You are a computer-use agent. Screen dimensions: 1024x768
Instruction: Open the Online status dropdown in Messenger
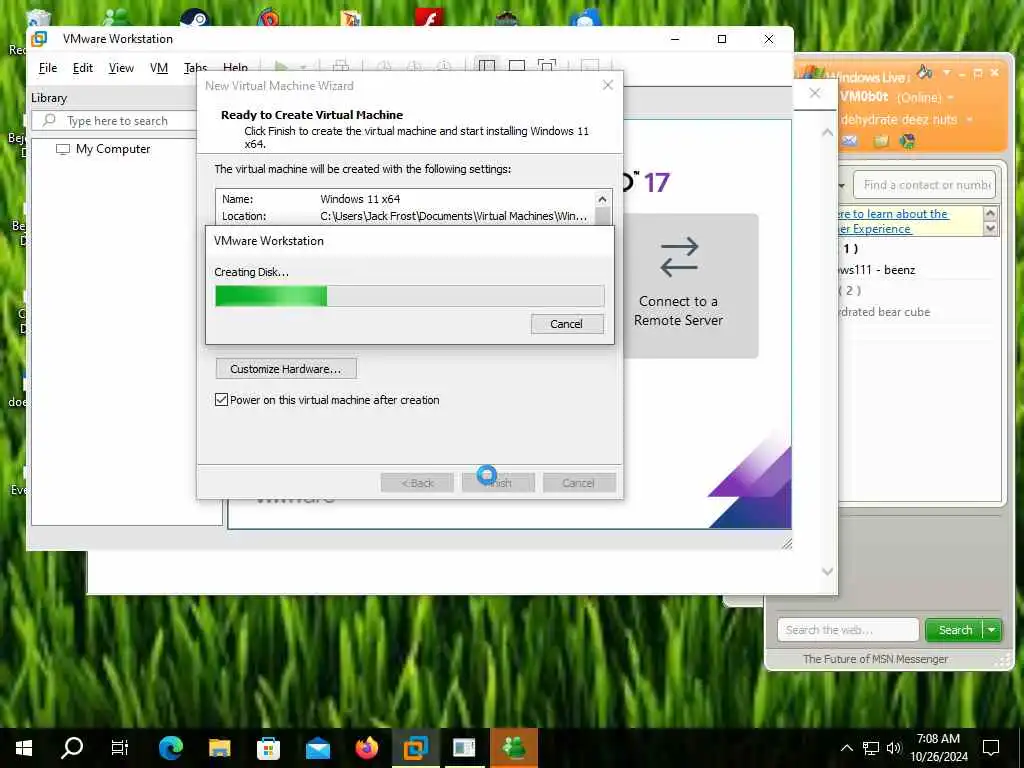951,98
